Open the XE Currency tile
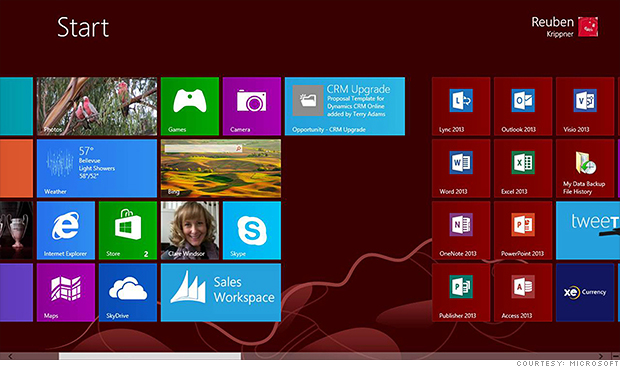Screen dimensions: 620x367 585,292
